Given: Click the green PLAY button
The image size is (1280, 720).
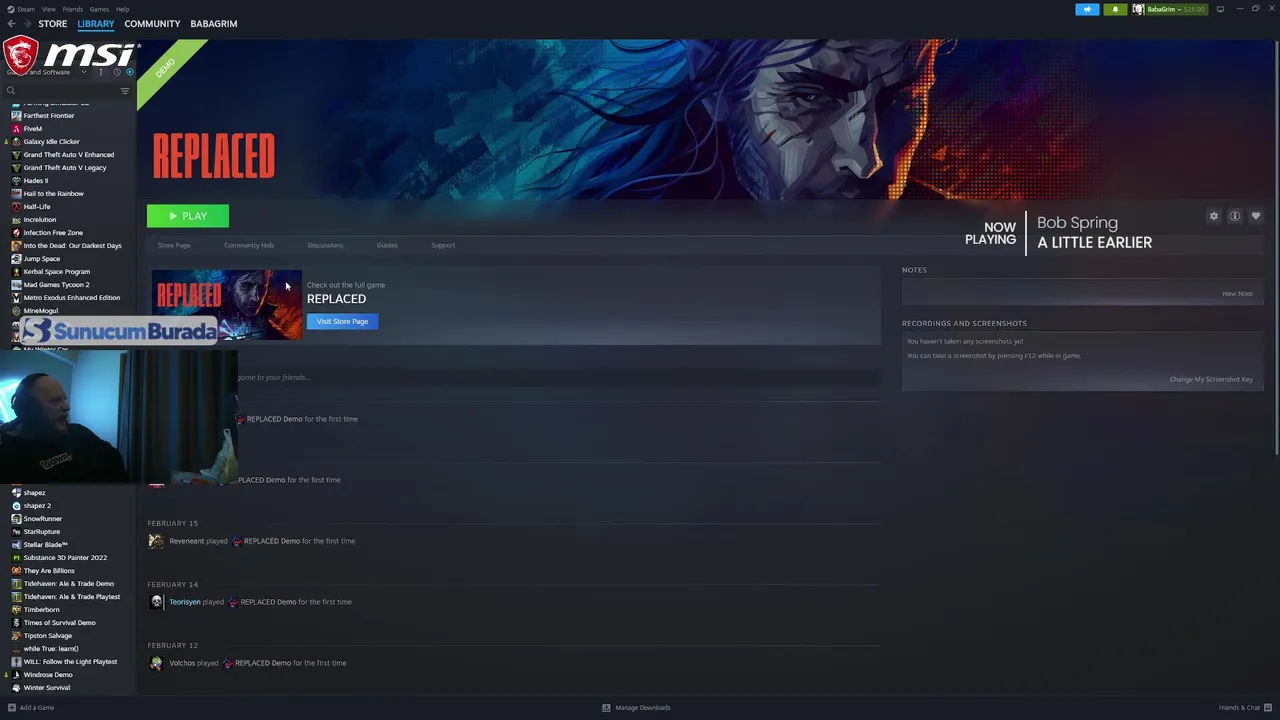Looking at the screenshot, I should click(188, 216).
